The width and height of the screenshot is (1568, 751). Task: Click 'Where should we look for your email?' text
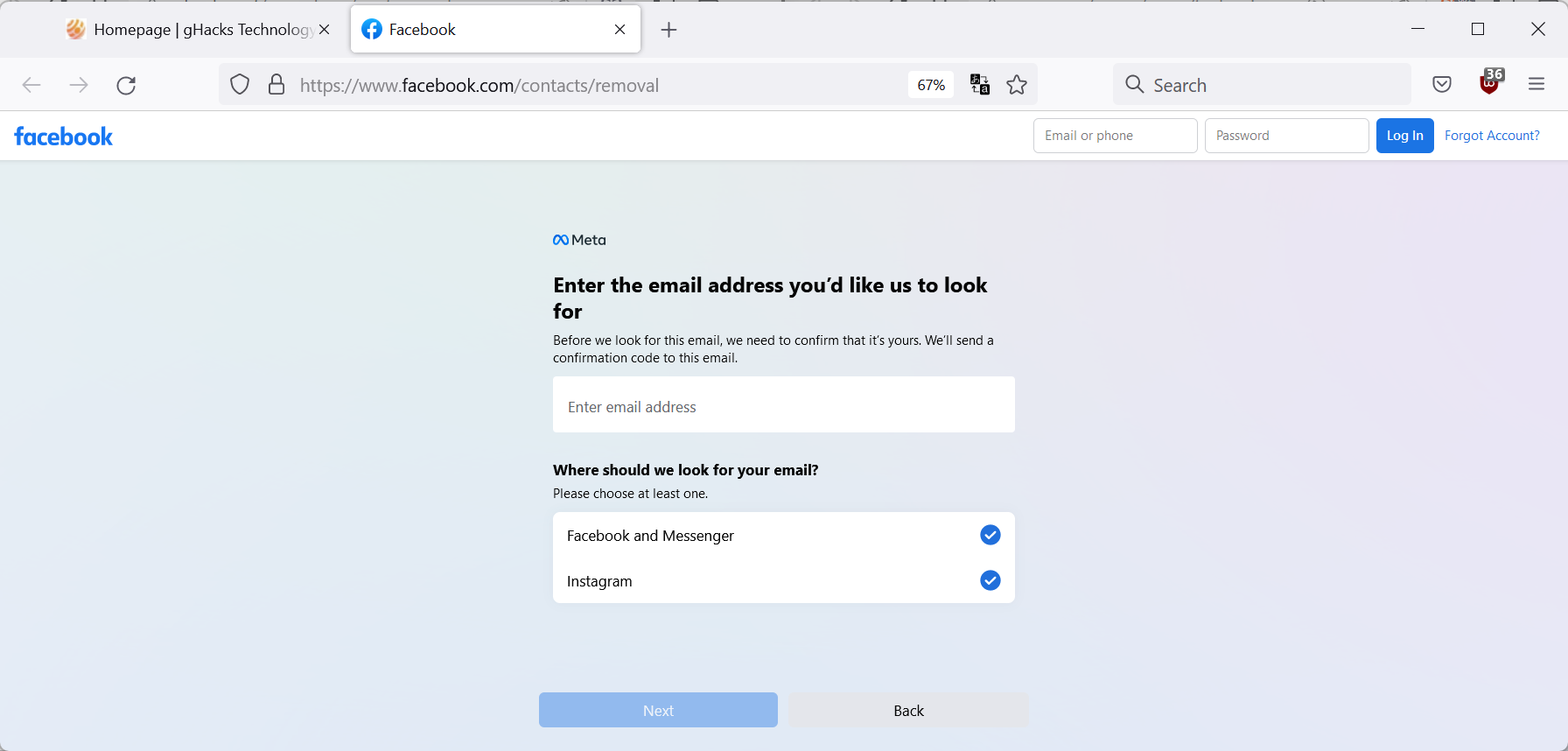click(x=686, y=470)
